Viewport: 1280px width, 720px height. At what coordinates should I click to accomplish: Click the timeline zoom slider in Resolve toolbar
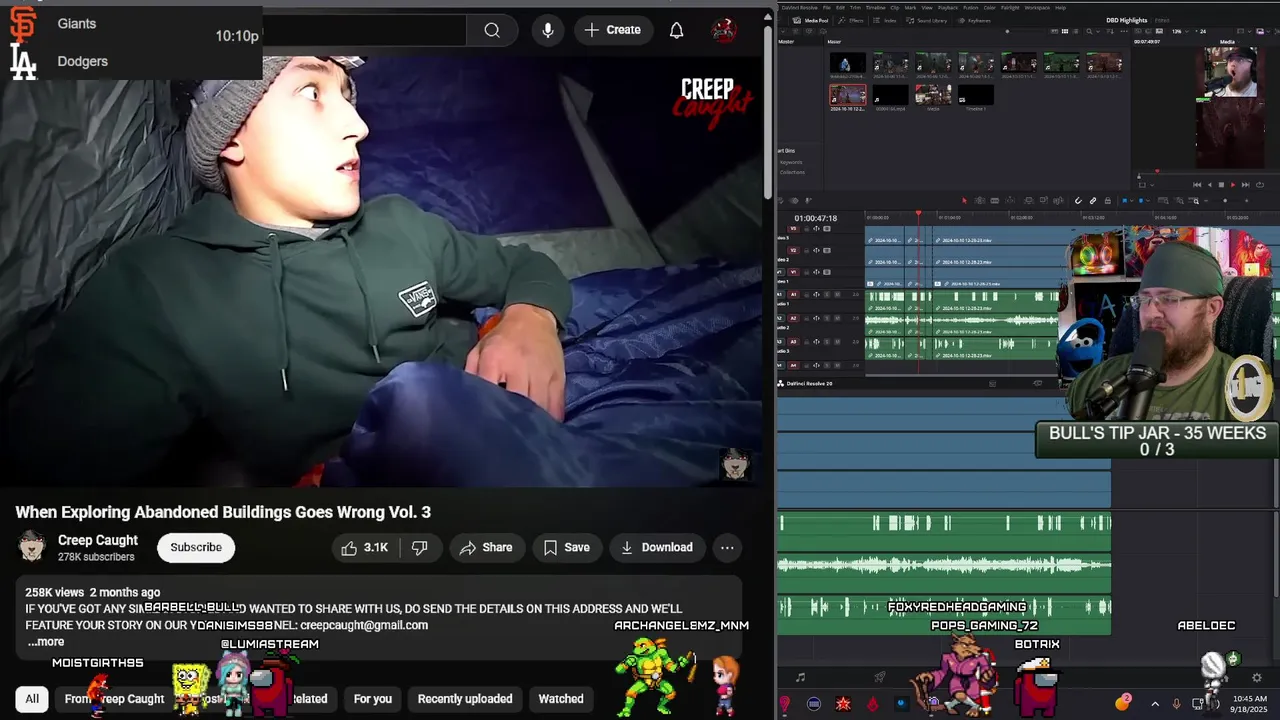1226,201
